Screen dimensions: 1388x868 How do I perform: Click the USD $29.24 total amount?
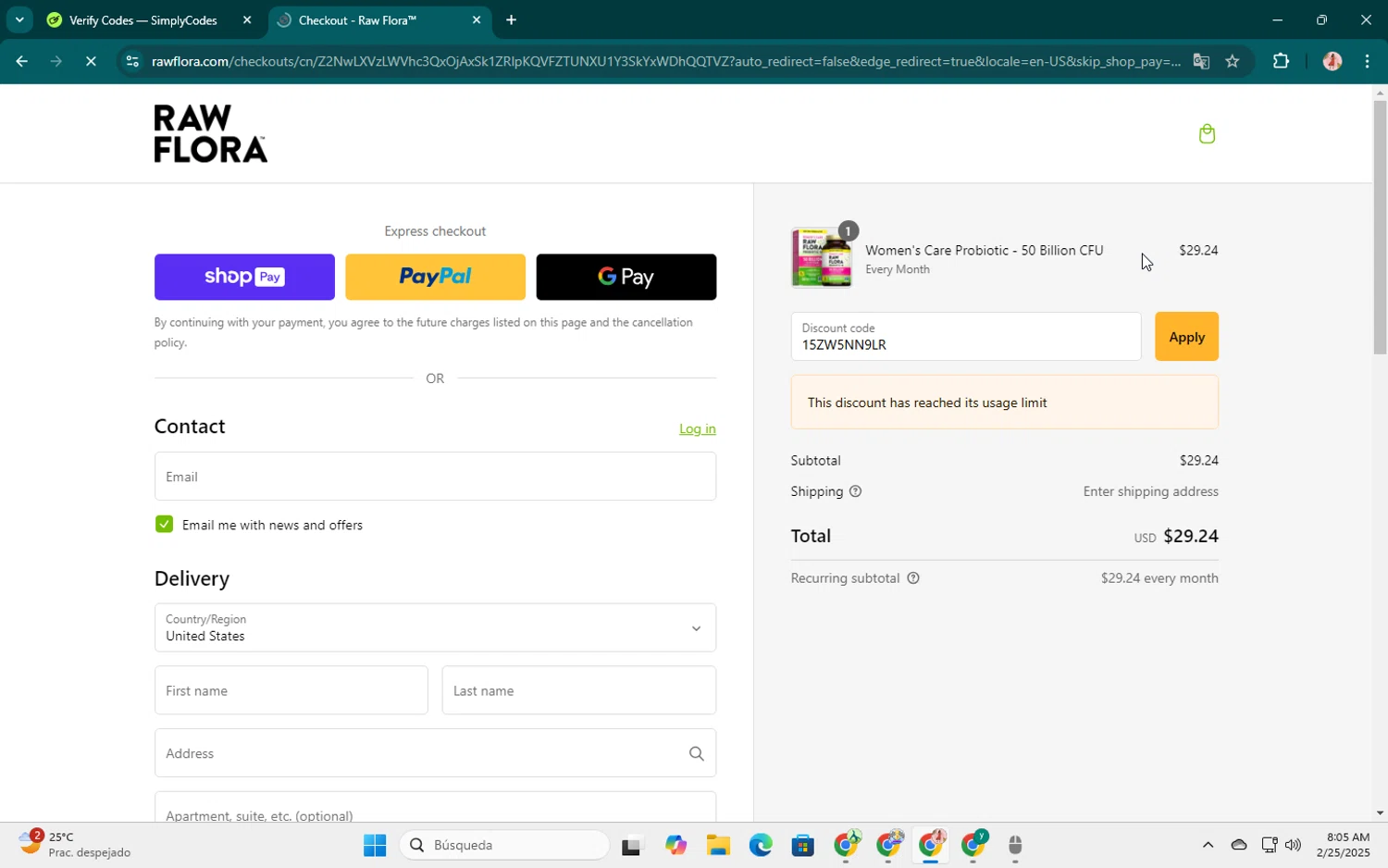click(x=1176, y=537)
